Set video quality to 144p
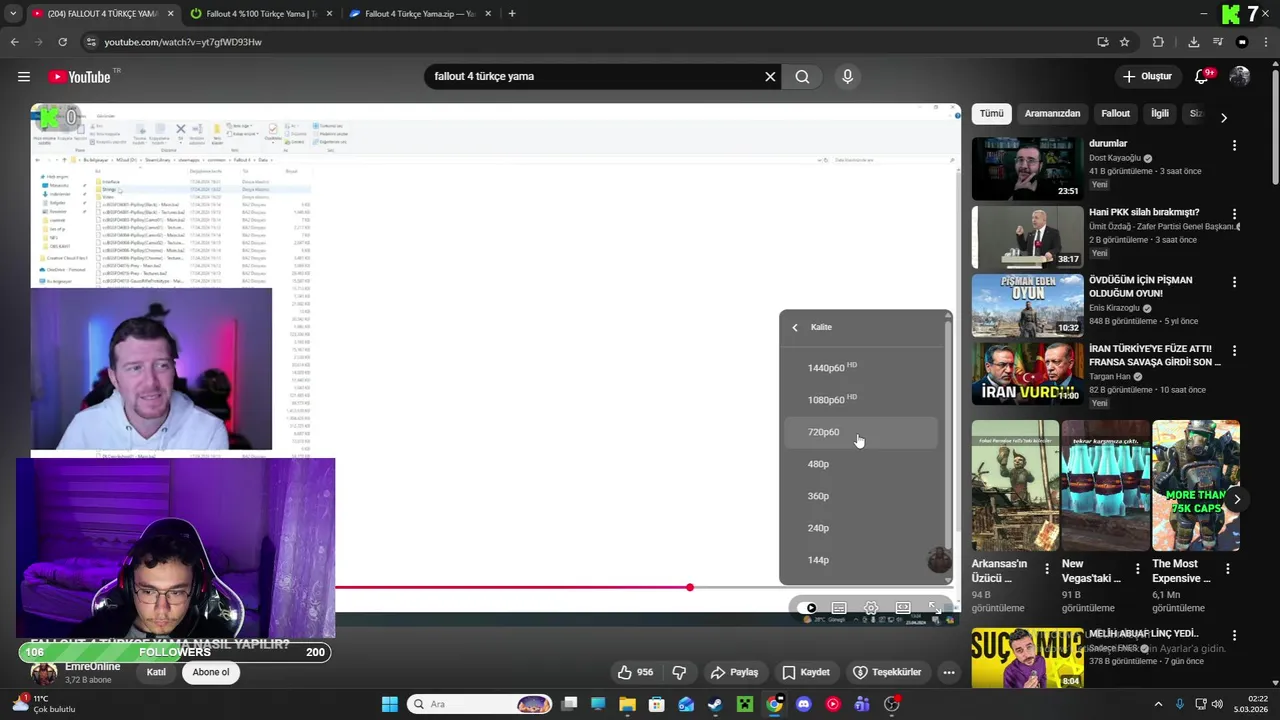 point(862,560)
